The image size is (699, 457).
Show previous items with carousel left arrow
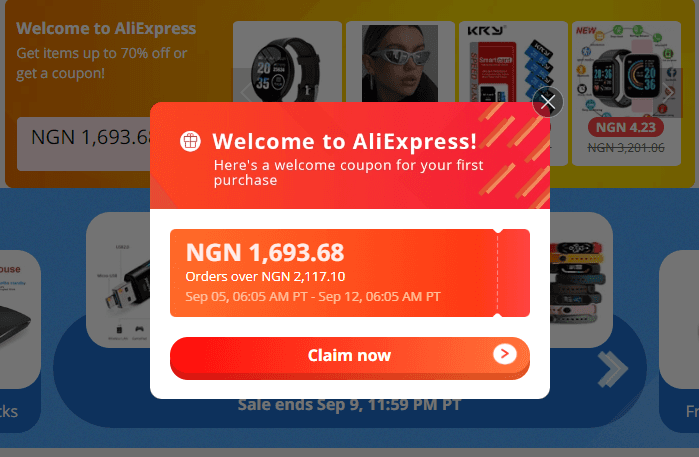(x=245, y=93)
